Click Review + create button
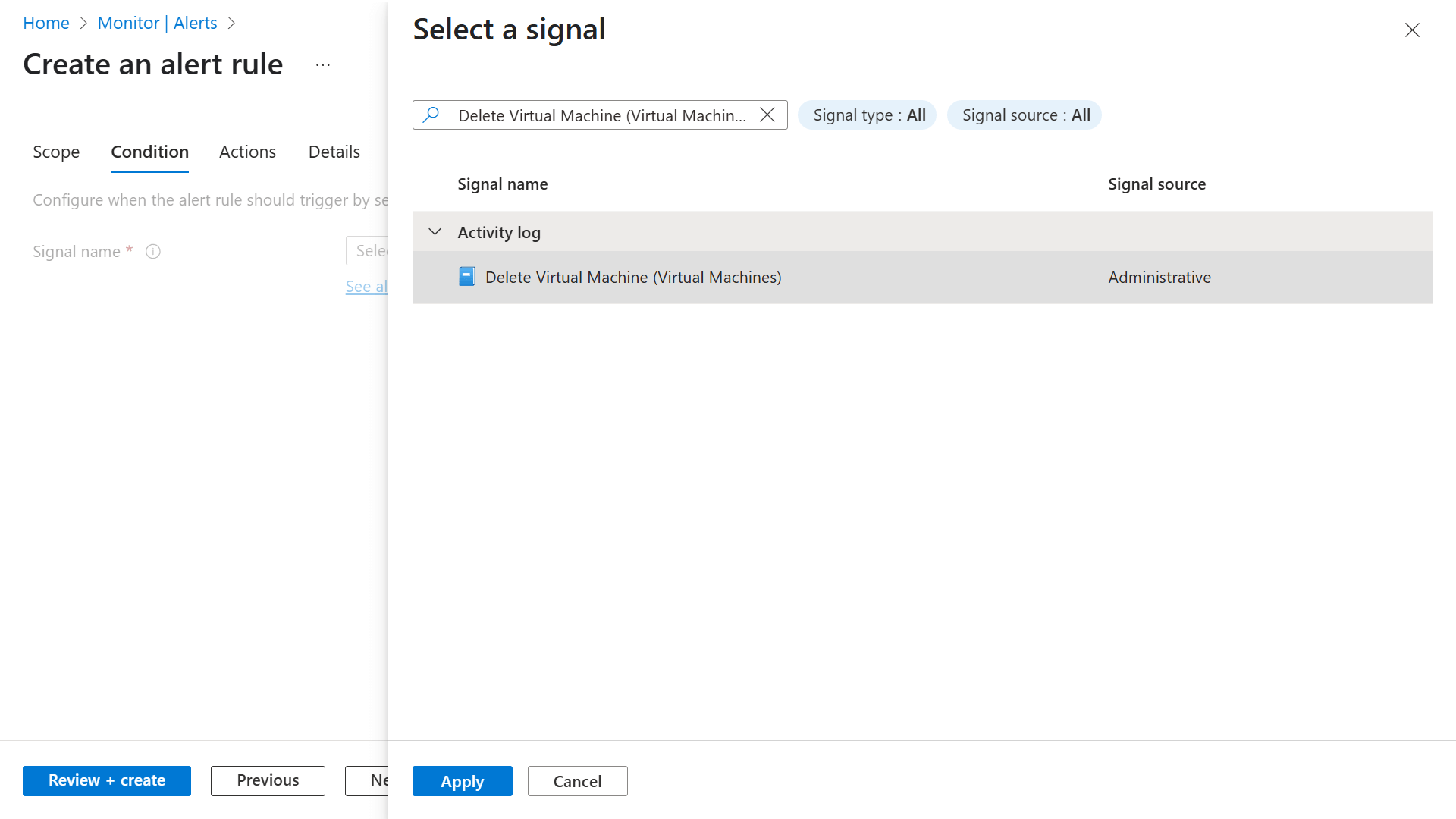This screenshot has width=1456, height=819. coord(107,781)
